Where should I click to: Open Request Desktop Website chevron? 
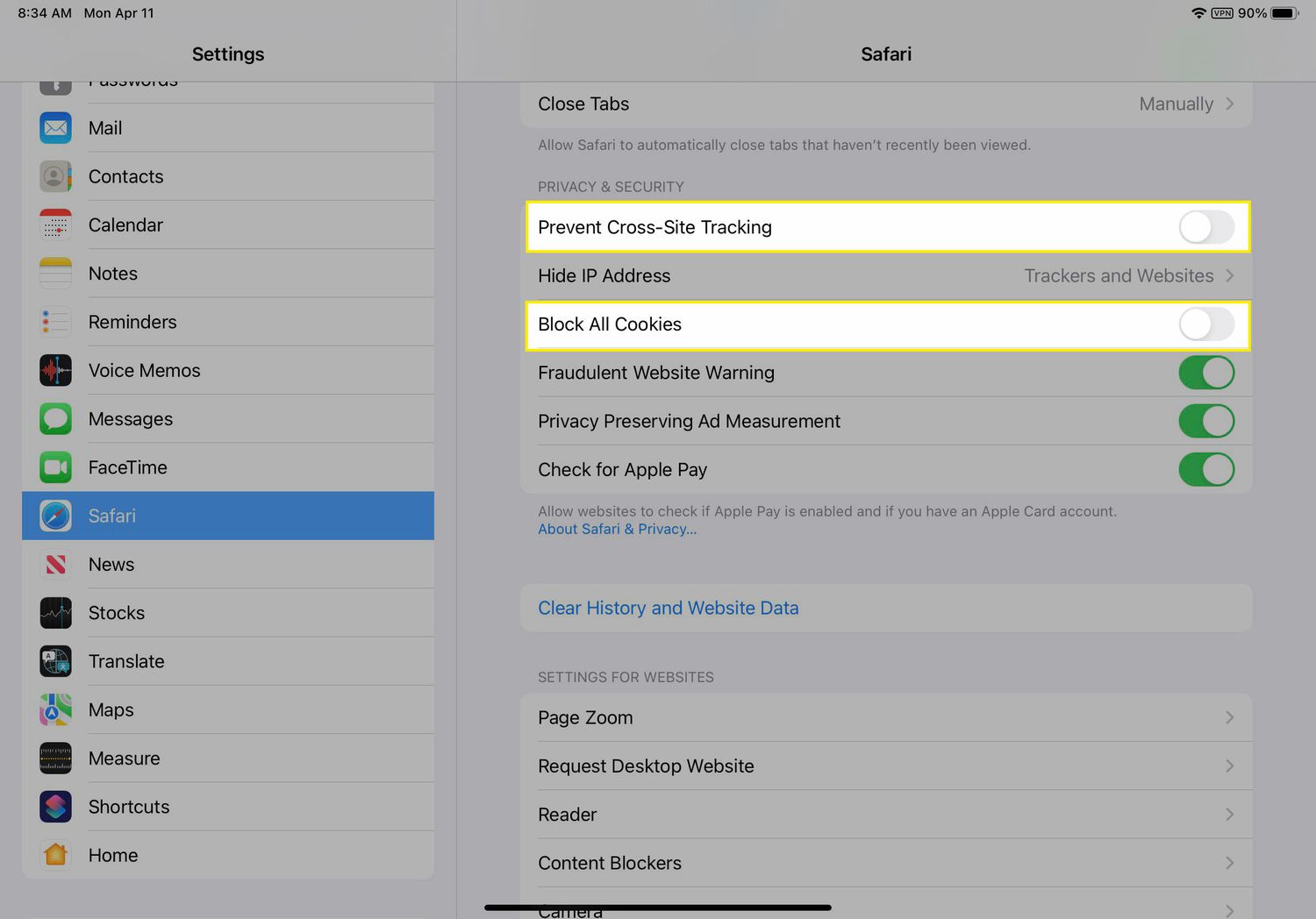[x=1230, y=766]
